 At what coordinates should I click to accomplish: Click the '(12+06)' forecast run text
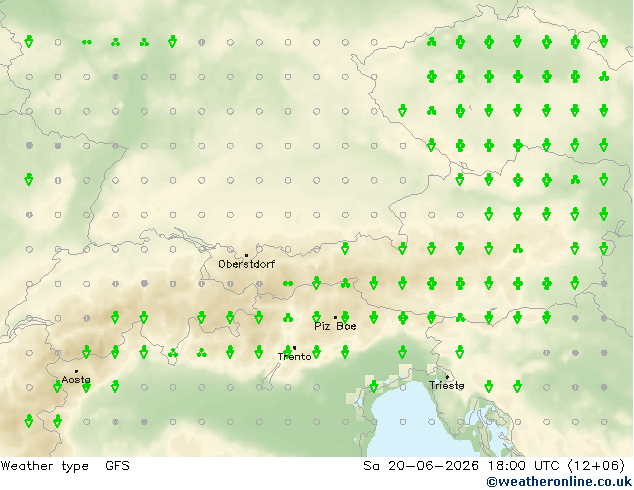(x=597, y=466)
